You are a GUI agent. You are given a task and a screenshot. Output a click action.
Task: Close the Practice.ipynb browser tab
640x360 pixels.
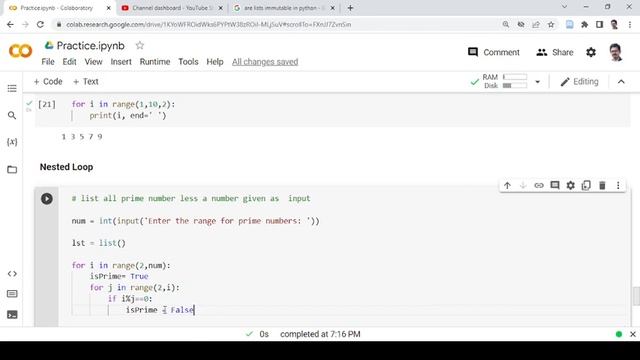108,8
